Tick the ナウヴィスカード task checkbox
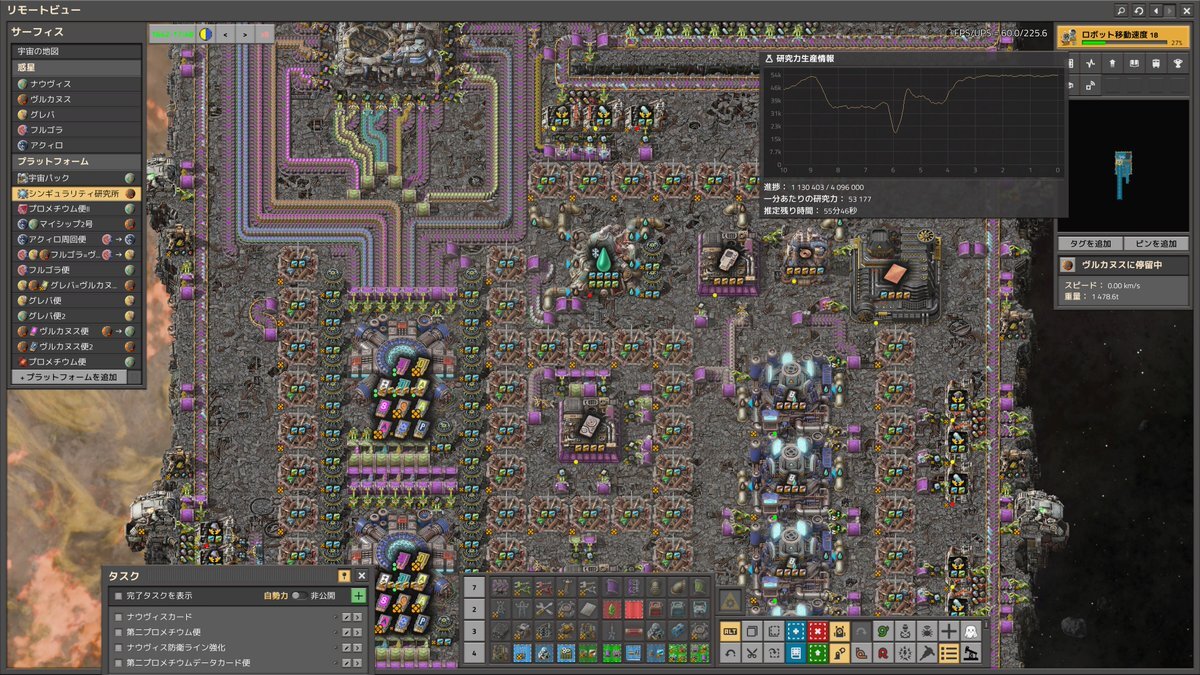Screen dimensions: 1200x675 click(118, 617)
